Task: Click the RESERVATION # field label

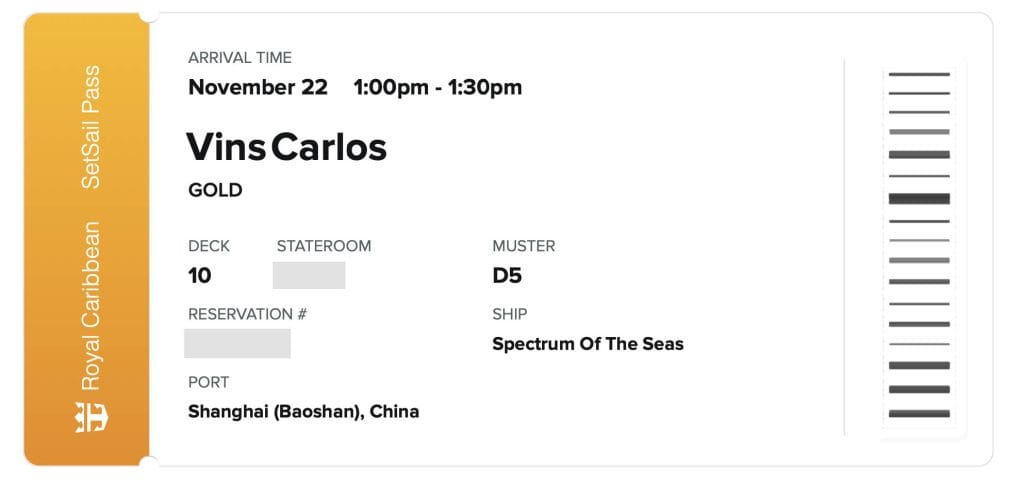Action: [247, 314]
